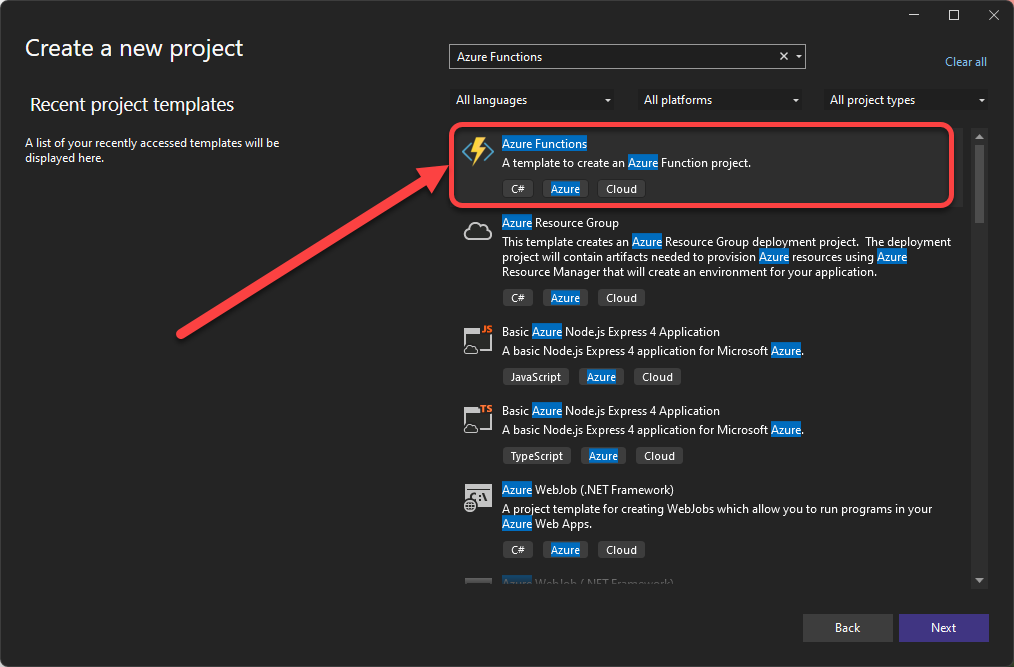Screen dimensions: 1014x667
Task: Expand the All platforms filter dropdown
Action: [720, 100]
